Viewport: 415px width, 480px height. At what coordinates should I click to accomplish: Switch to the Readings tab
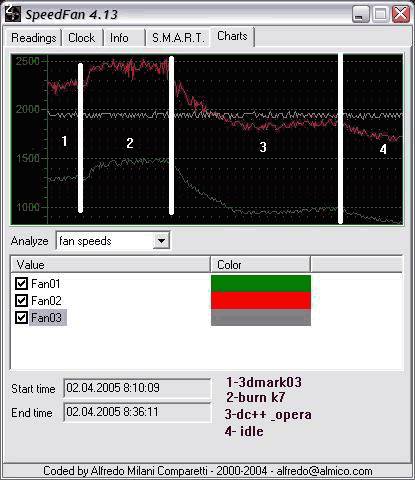[34, 38]
